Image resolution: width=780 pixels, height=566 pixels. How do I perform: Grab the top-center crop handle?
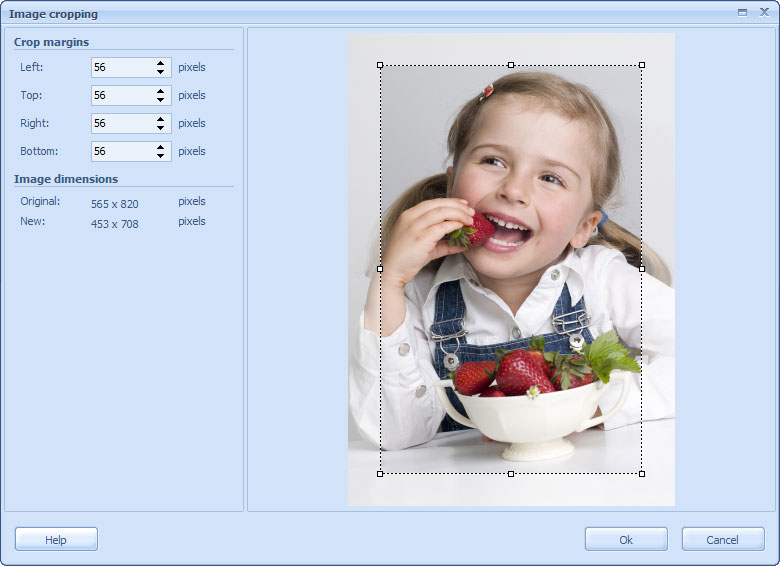click(x=511, y=65)
